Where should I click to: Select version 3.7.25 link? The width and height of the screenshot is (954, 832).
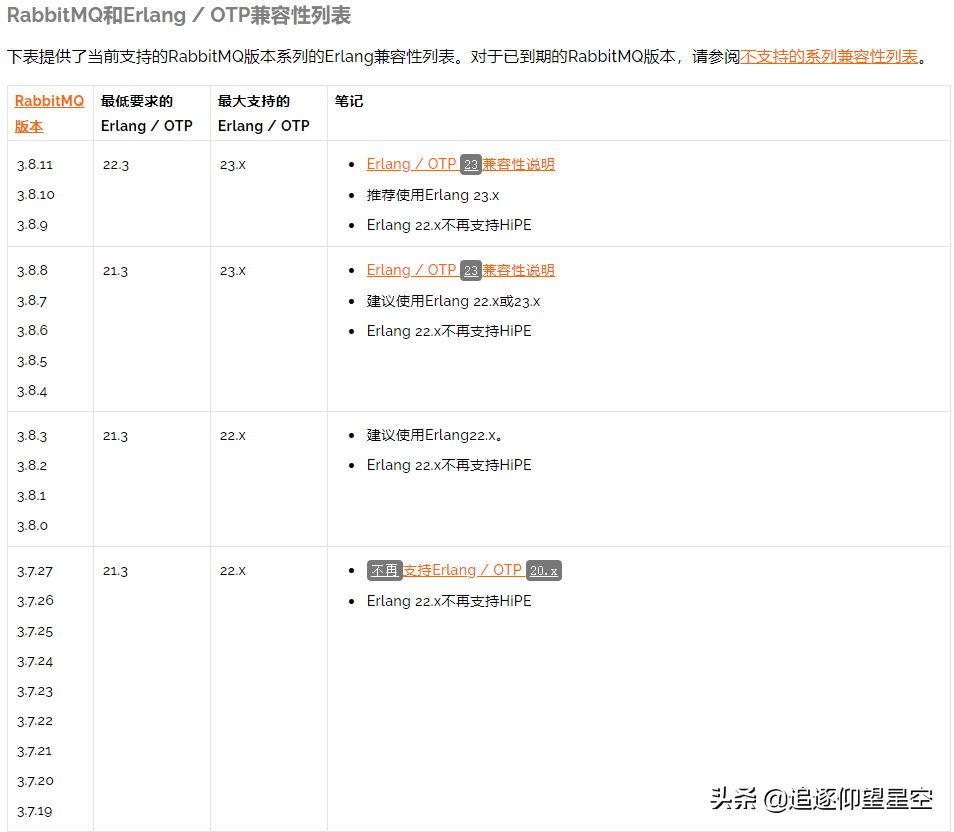point(34,630)
